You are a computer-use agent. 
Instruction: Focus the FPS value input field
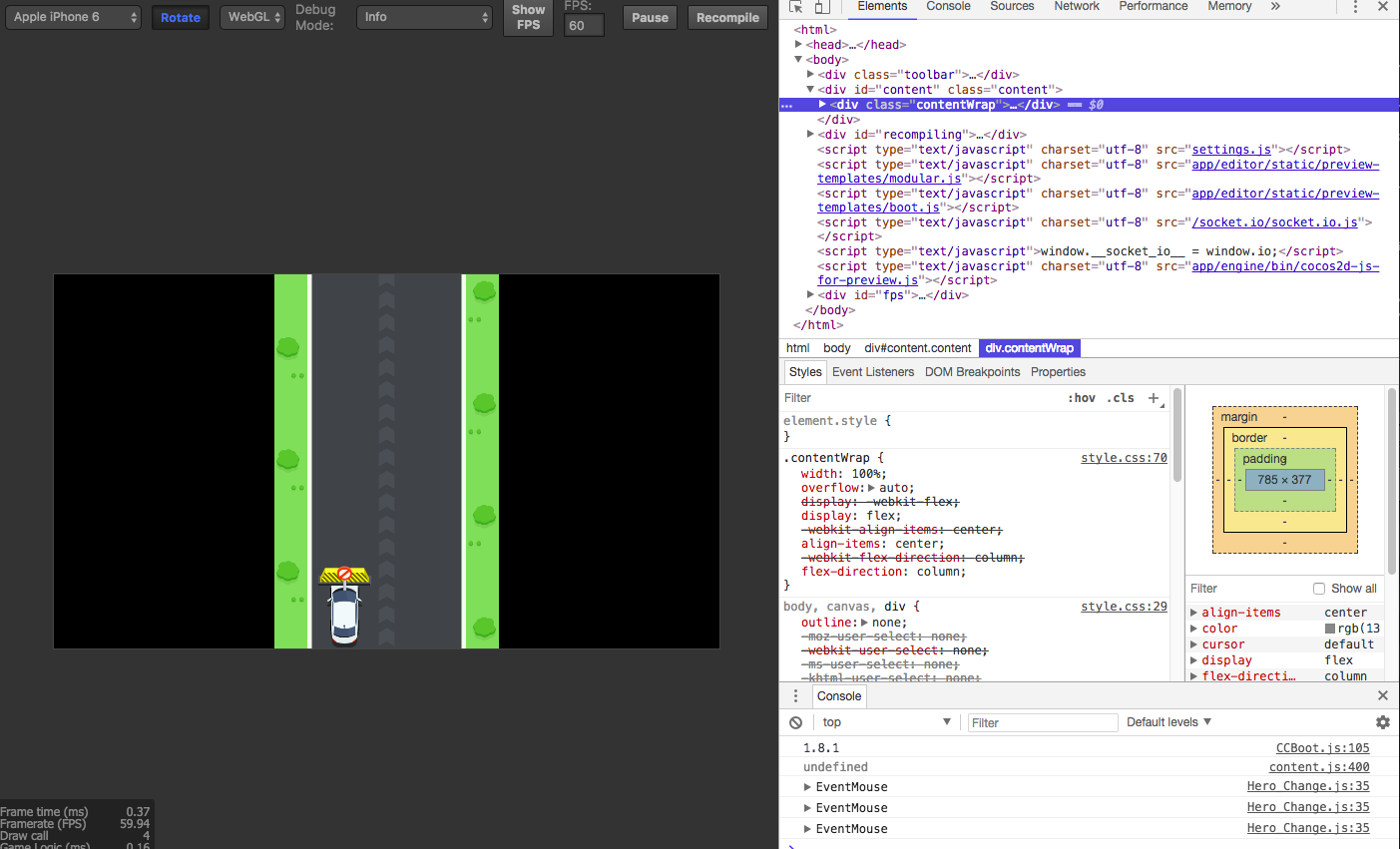584,25
